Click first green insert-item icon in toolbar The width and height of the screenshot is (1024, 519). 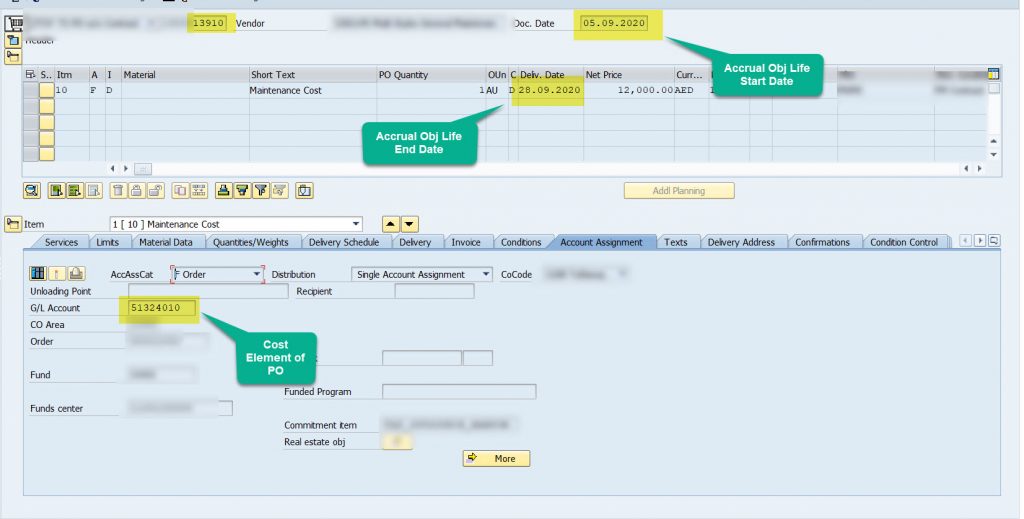57,191
